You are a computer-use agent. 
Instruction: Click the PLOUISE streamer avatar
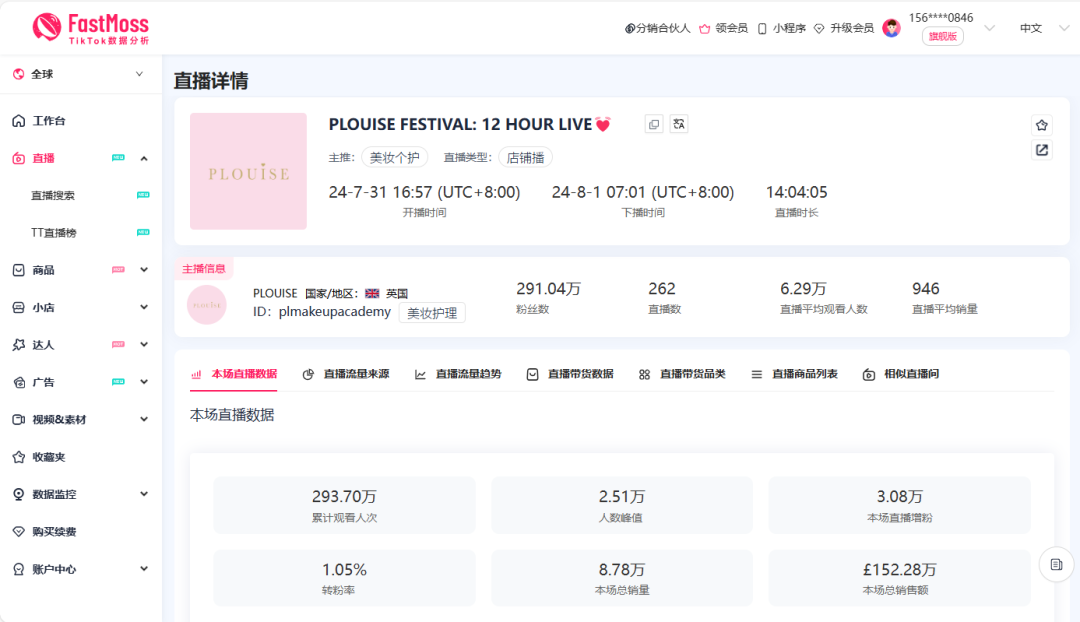pyautogui.click(x=207, y=304)
